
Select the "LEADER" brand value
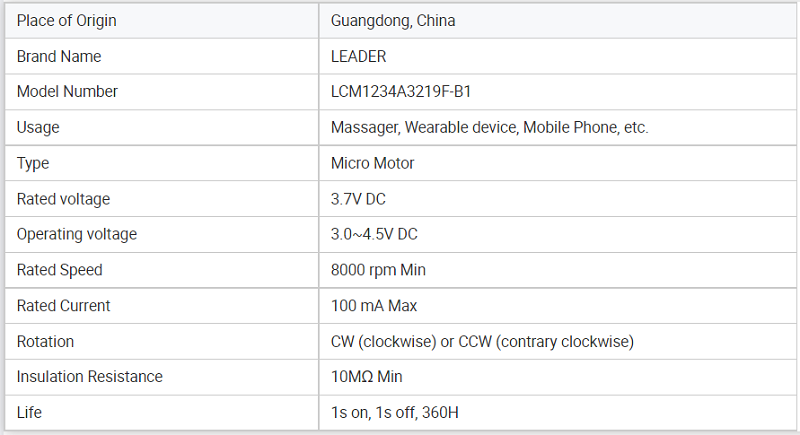pos(359,57)
